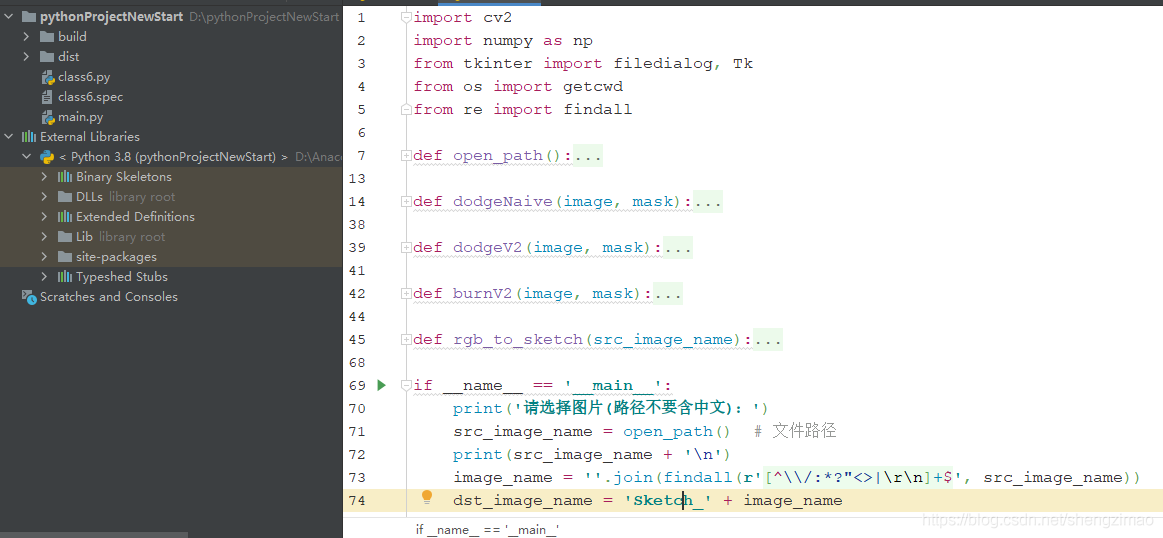This screenshot has height=538, width=1163.
Task: Click the Python 3.8 interpreter icon
Action: tap(46, 157)
